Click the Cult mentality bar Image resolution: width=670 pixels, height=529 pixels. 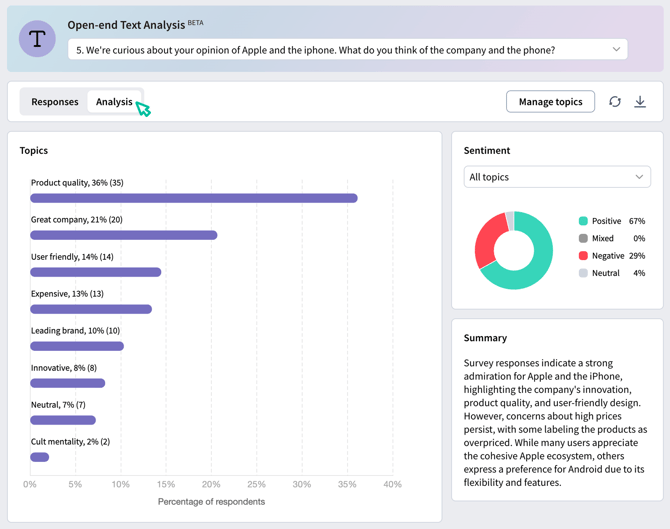click(40, 457)
